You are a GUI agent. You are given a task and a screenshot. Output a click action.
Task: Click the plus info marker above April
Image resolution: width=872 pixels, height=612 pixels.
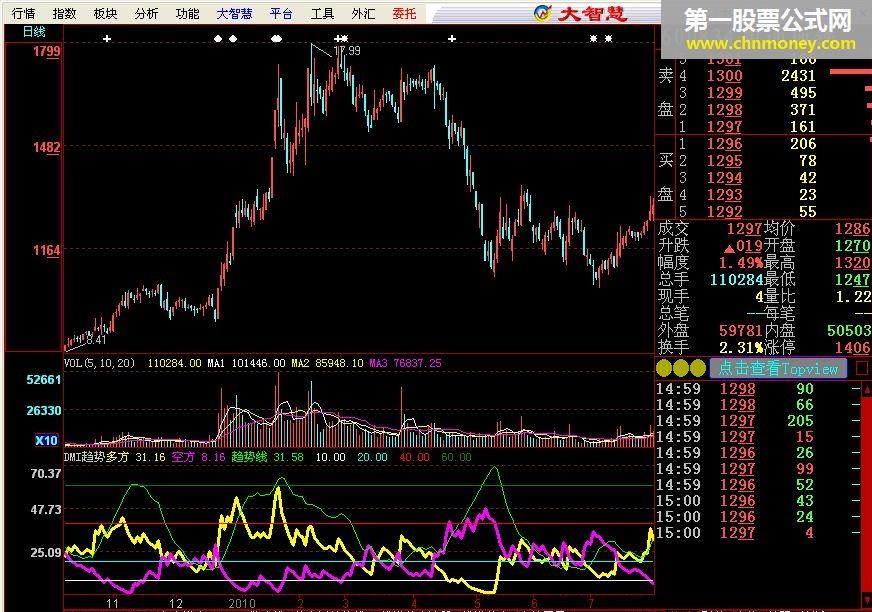tap(452, 38)
